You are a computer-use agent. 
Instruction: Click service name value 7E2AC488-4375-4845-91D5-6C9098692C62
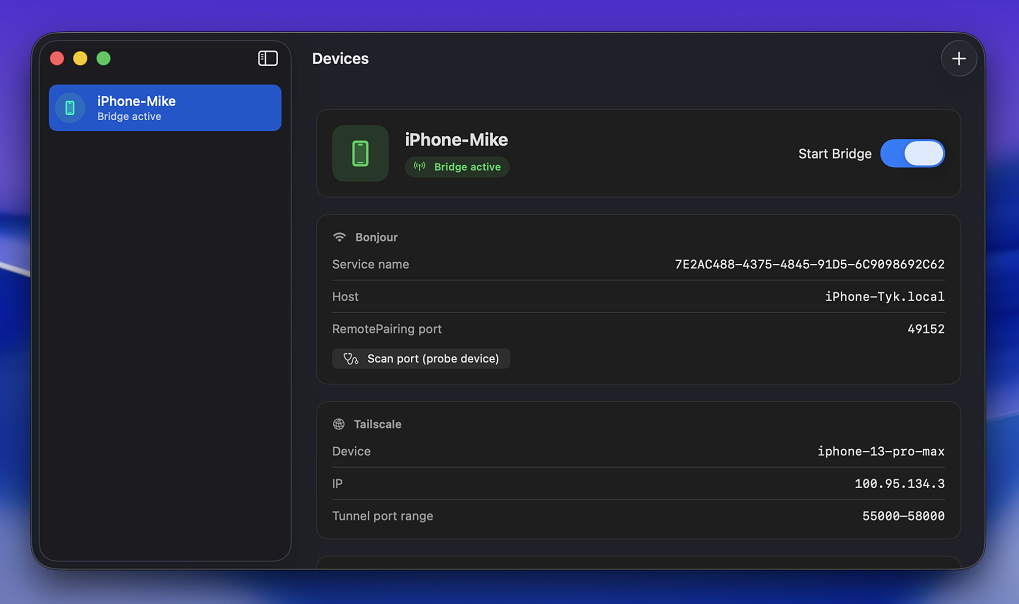tap(809, 265)
